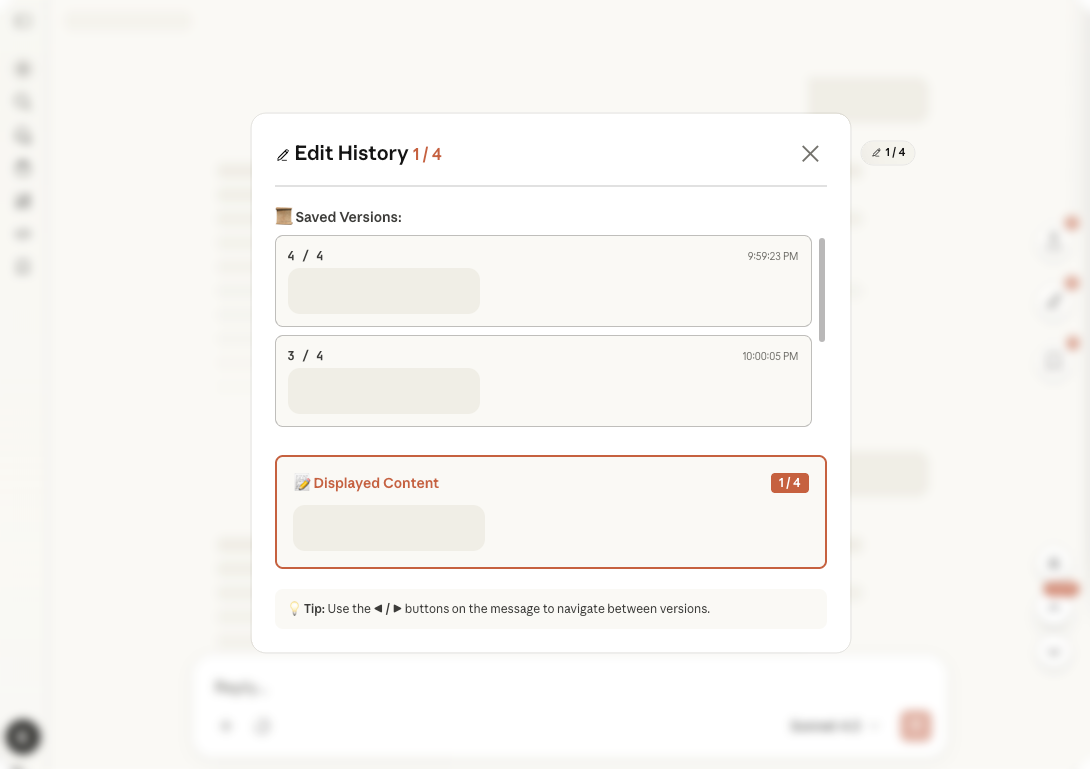This screenshot has height=769, width=1090.
Task: Click the Displayed Content preview block
Action: coord(389,528)
